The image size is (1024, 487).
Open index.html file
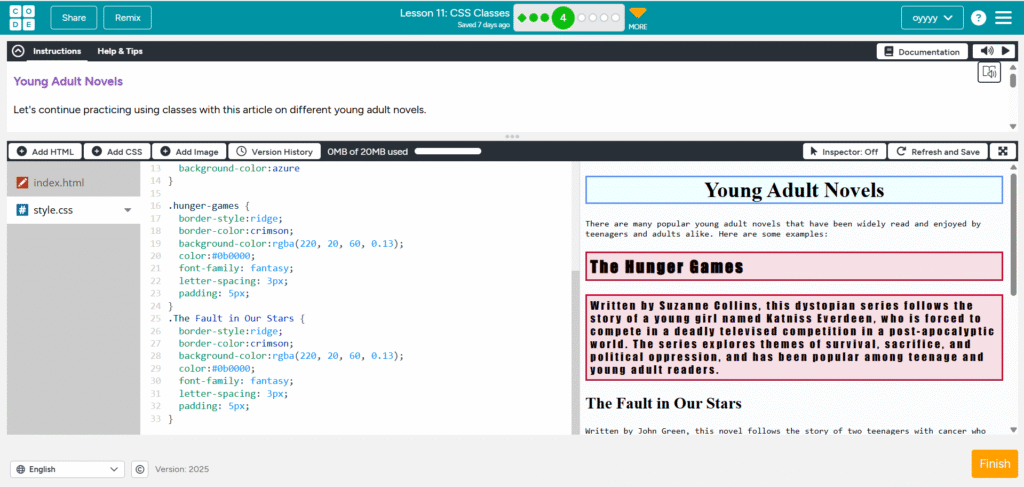[x=59, y=183]
